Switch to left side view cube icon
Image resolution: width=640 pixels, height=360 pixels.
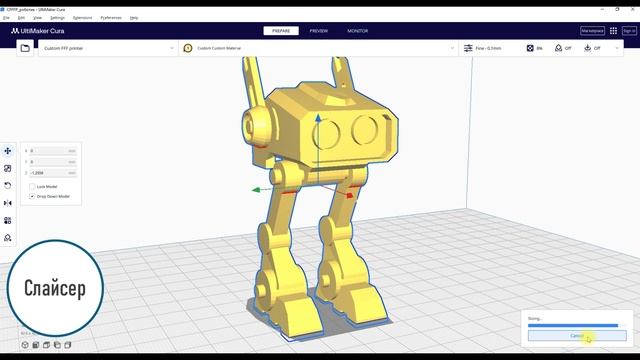(57, 345)
